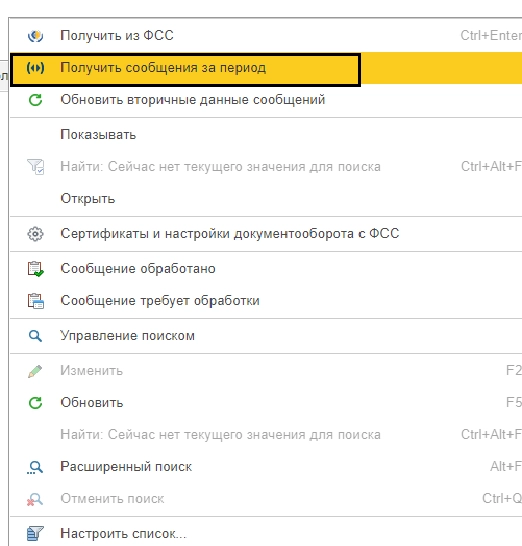
Task: Click clipboard checkmark icon for Сообщение обработано
Action: (35, 269)
